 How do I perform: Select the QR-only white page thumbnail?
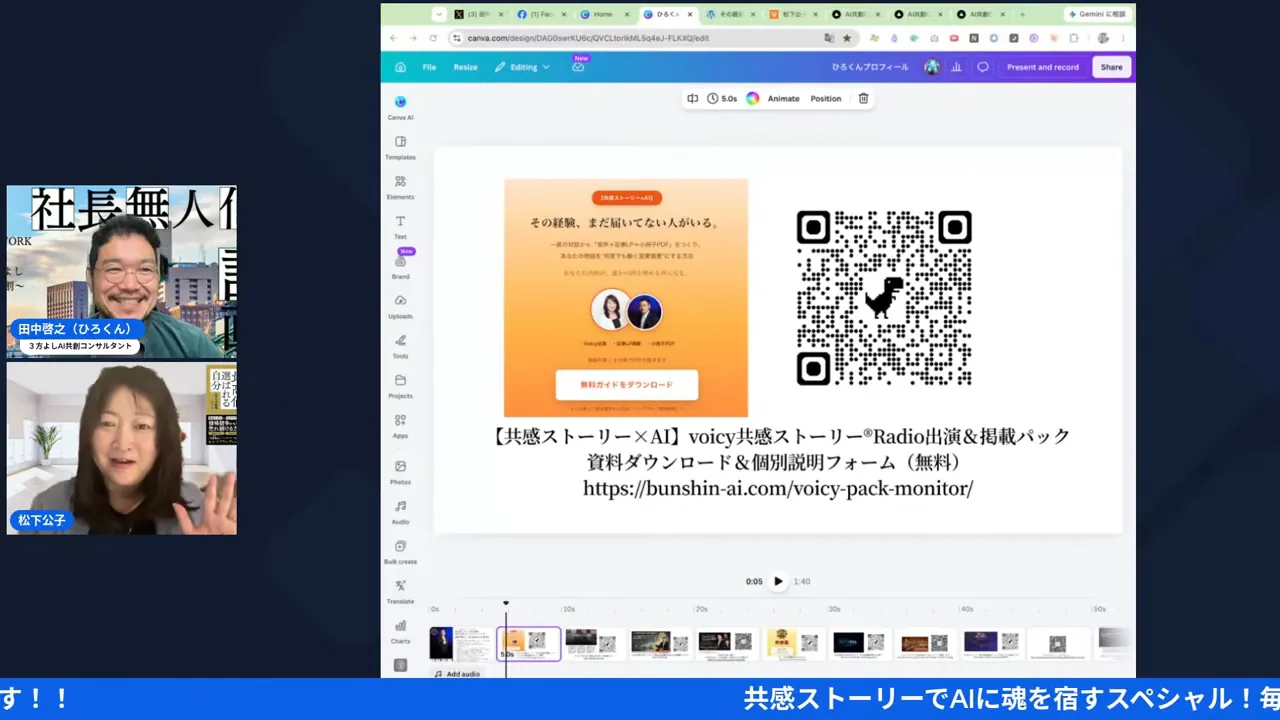pos(1058,643)
